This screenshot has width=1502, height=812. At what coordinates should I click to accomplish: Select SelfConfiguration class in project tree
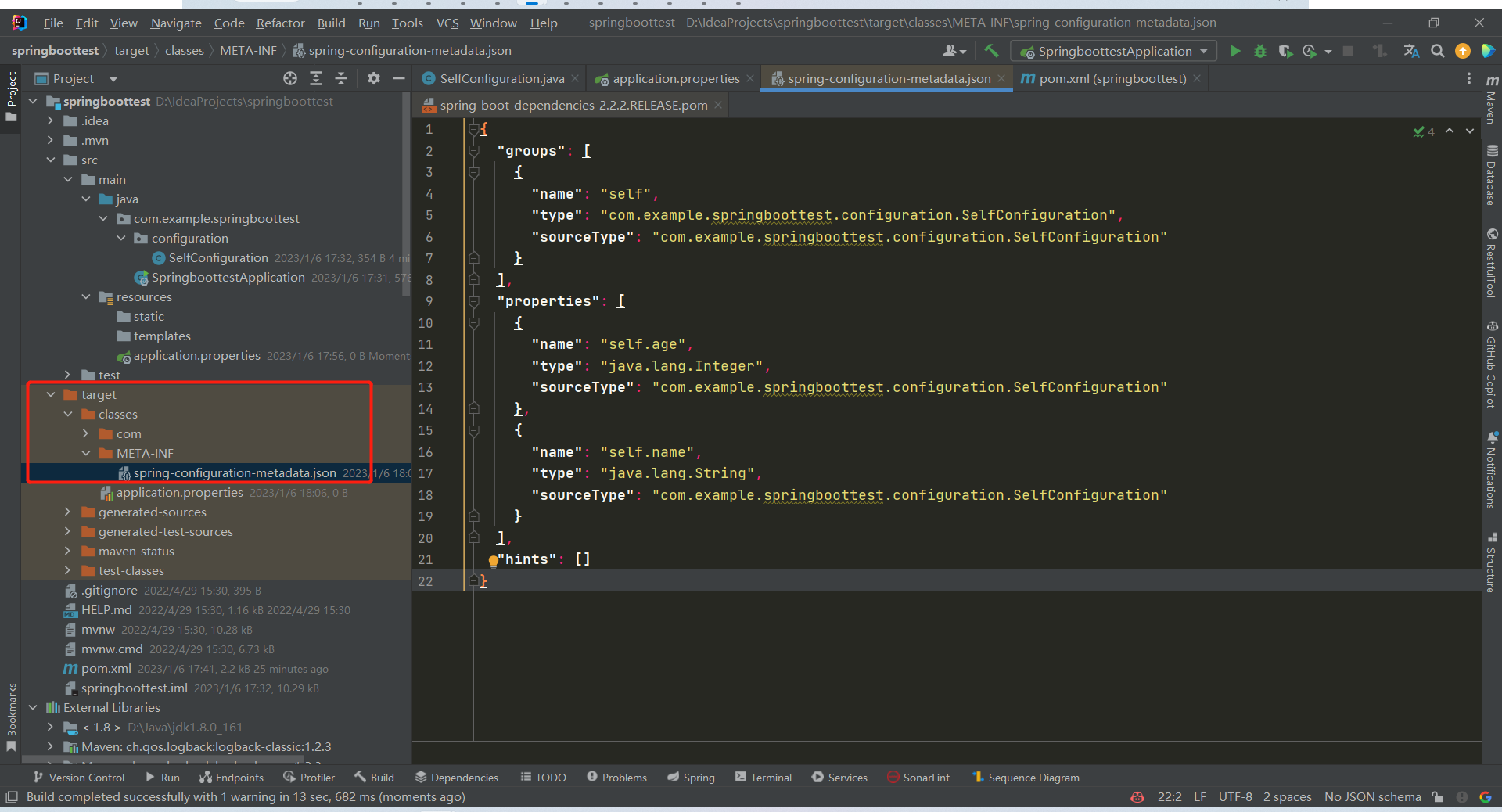tap(218, 257)
